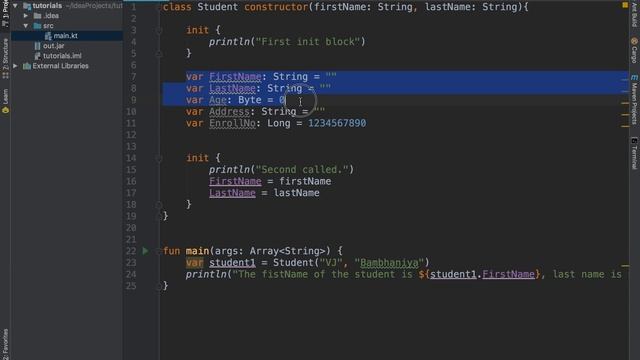Screen dimensions: 640x360
Task: Click tutorials.iml module file icon
Action: click(x=38, y=56)
